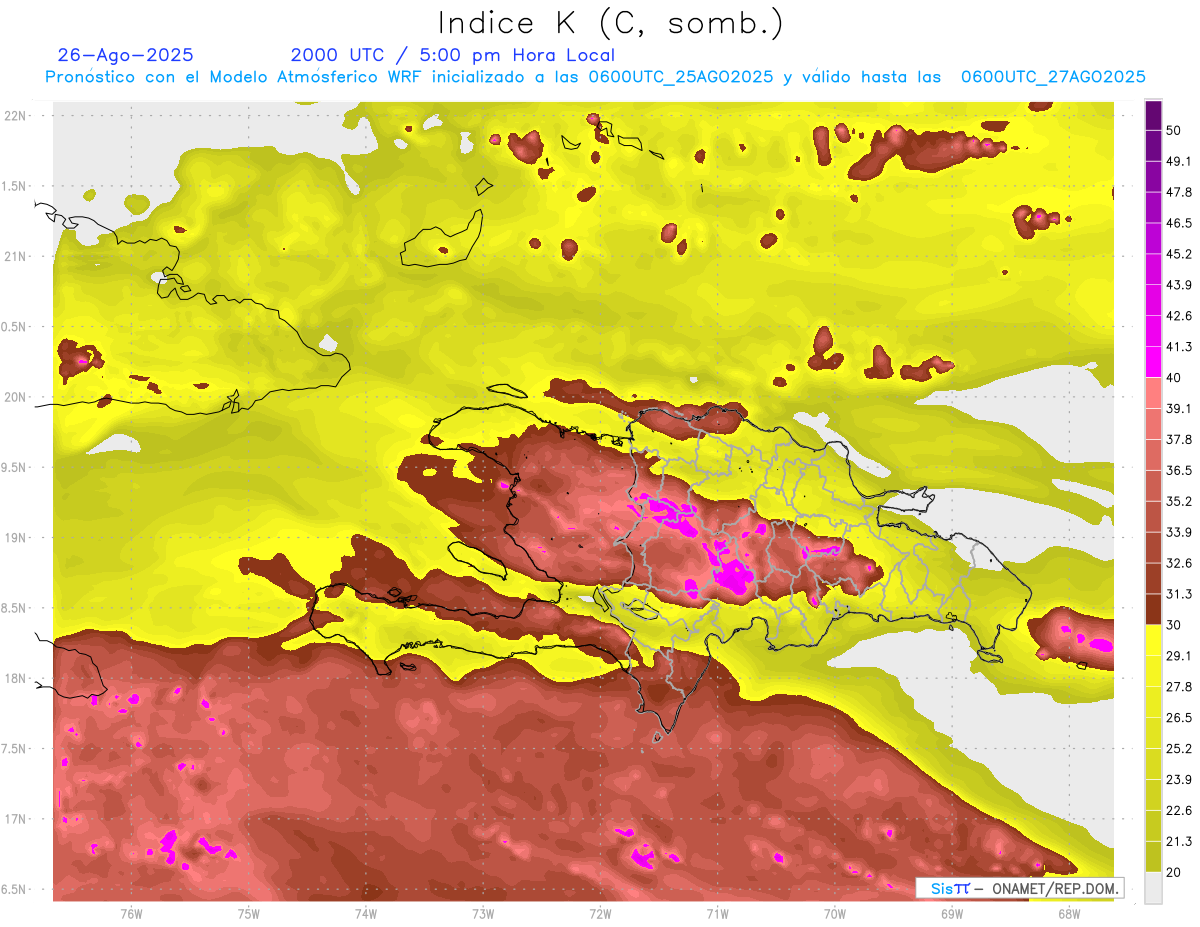The height and width of the screenshot is (927, 1200).
Task: Click the "31.3" color scale value
Action: point(1178,594)
